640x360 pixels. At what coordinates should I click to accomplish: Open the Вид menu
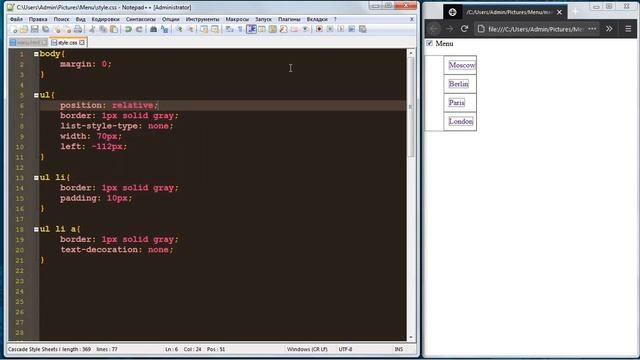[80, 19]
